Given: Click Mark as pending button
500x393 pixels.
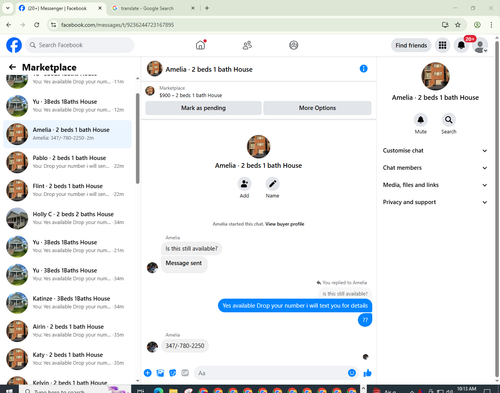Looking at the screenshot, I should [x=203, y=108].
